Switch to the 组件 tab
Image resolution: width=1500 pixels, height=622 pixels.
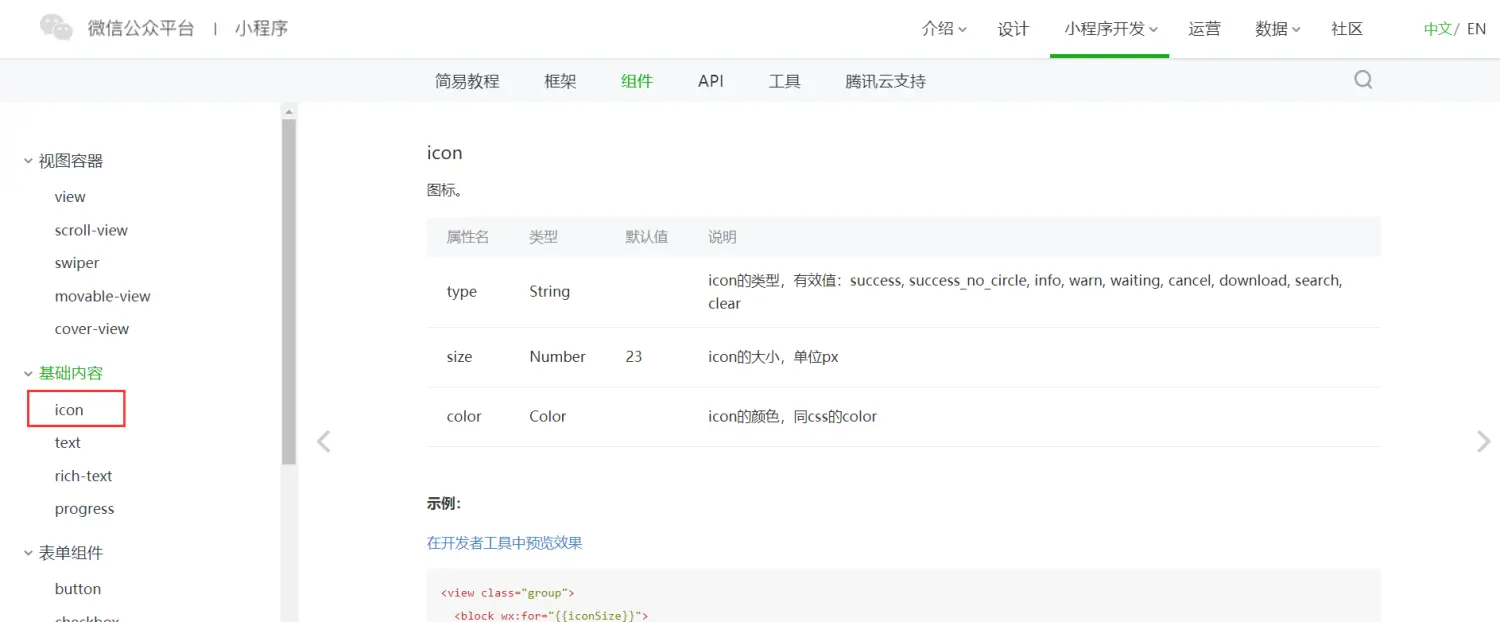coord(636,81)
